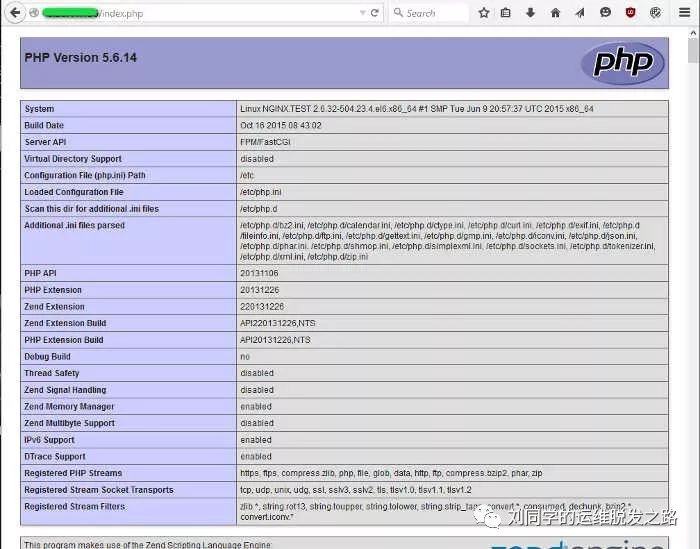This screenshot has width=700, height=549.
Task: Click the vertical scrollbar up arrow
Action: [693, 33]
